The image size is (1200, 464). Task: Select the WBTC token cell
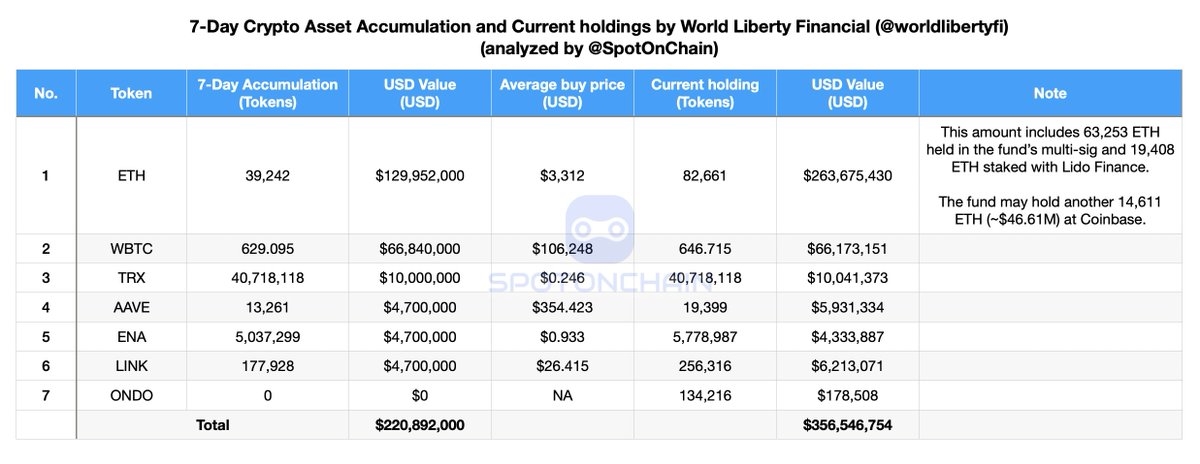pos(131,248)
